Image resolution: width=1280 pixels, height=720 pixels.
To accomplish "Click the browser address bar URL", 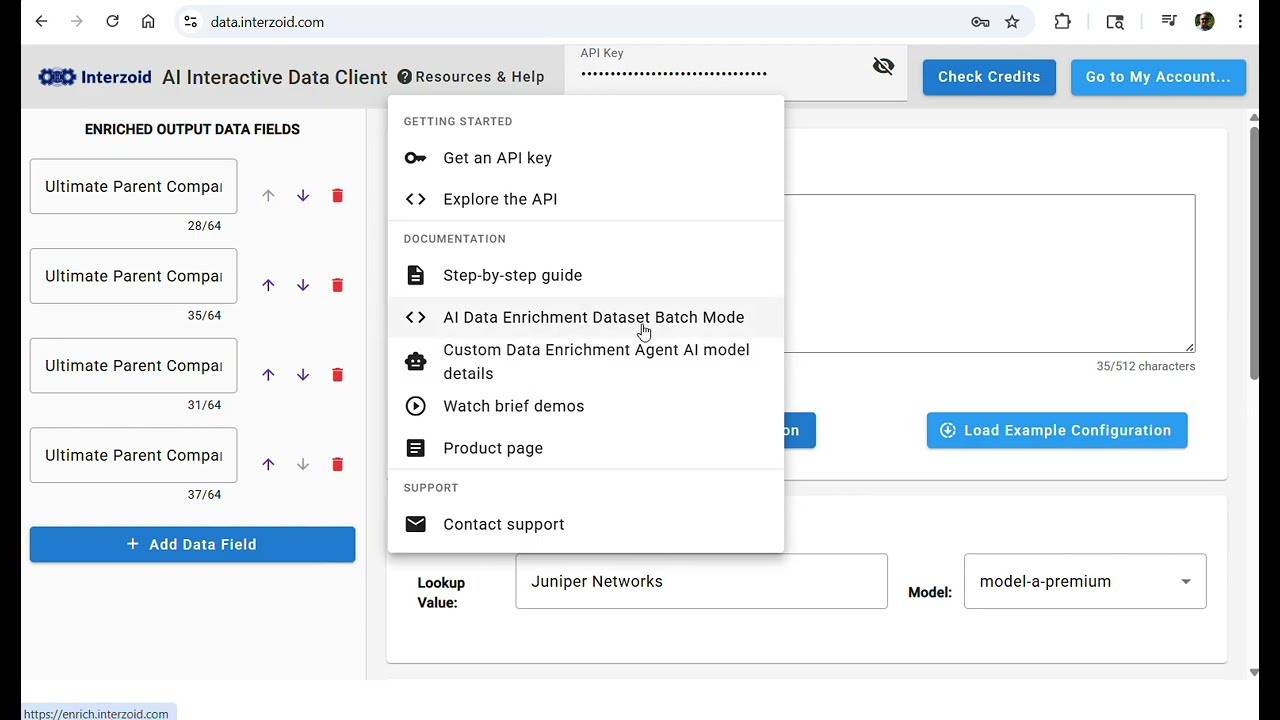I will click(x=267, y=22).
